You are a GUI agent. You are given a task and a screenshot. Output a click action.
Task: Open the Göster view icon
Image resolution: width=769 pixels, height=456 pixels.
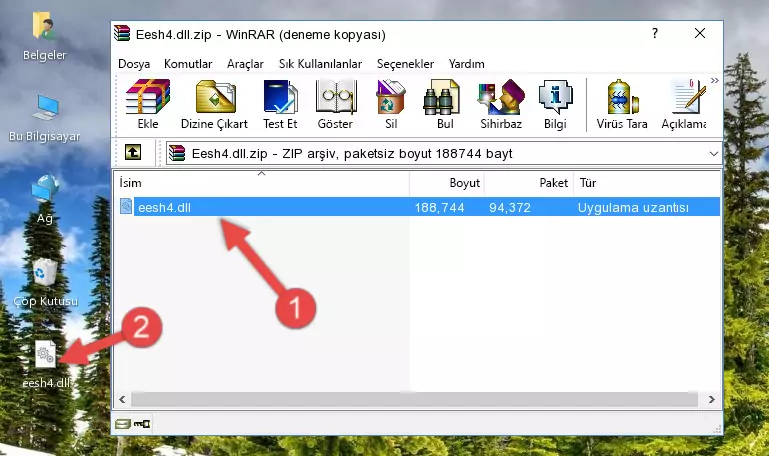(335, 104)
